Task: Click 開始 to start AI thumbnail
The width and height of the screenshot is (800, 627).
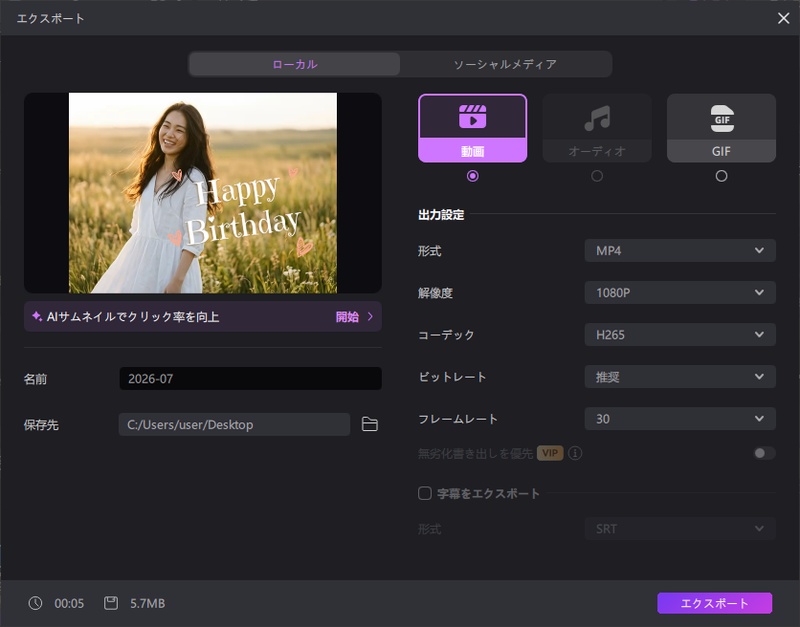Action: tap(347, 317)
